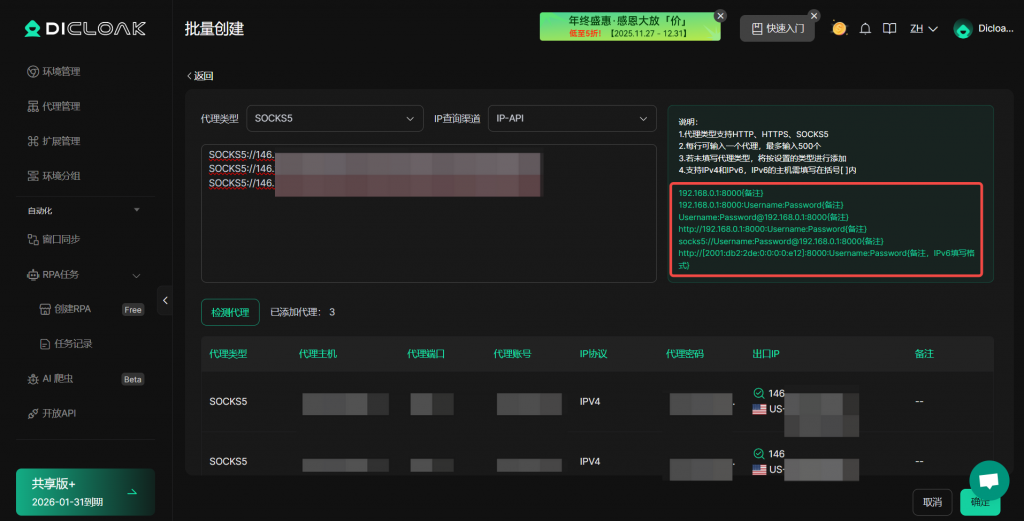Open the live chat bubble
The image size is (1024, 521).
pos(989,479)
